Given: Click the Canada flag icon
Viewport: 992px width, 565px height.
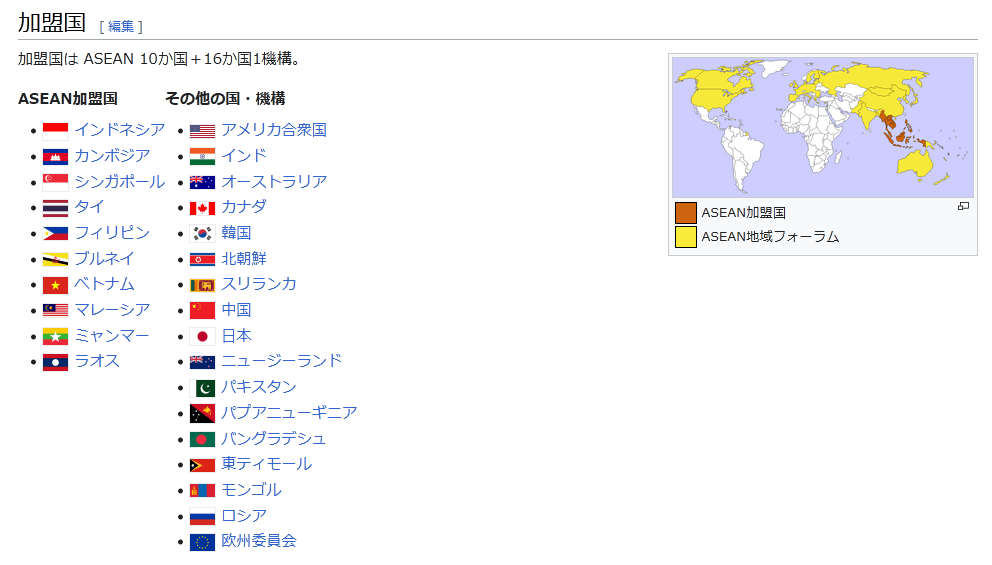Looking at the screenshot, I should [202, 208].
